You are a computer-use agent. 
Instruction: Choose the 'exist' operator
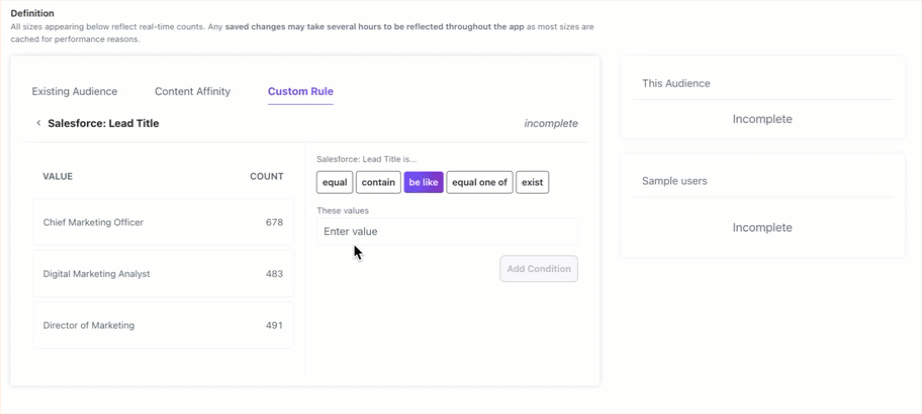click(x=532, y=182)
